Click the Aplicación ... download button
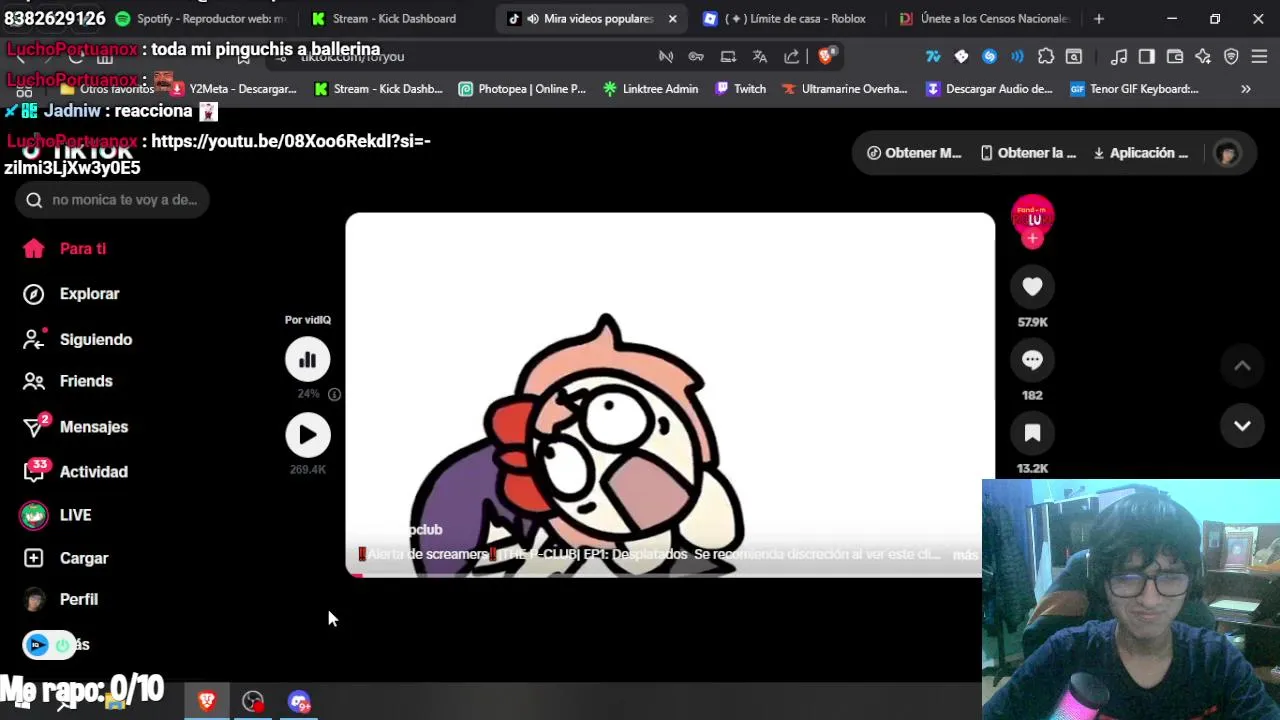Image resolution: width=1280 pixels, height=720 pixels. (1140, 153)
